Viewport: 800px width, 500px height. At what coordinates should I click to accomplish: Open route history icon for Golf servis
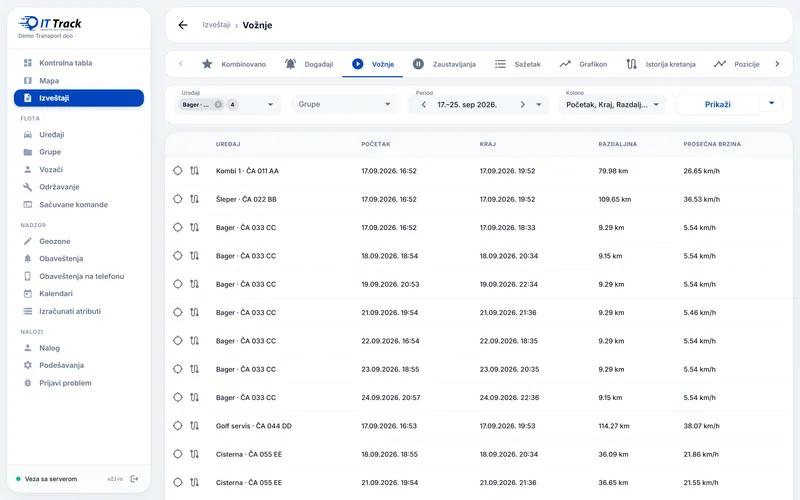[194, 426]
